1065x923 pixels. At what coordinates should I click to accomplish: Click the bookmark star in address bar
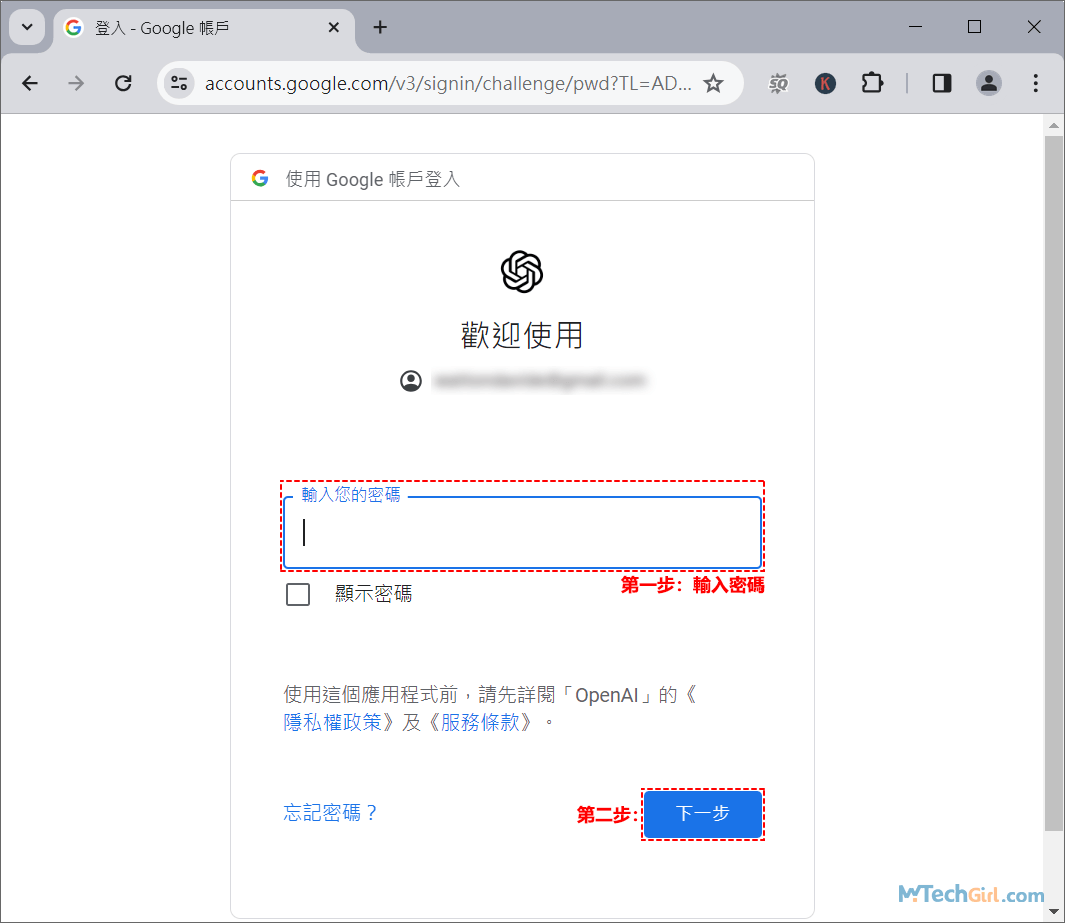(x=714, y=83)
